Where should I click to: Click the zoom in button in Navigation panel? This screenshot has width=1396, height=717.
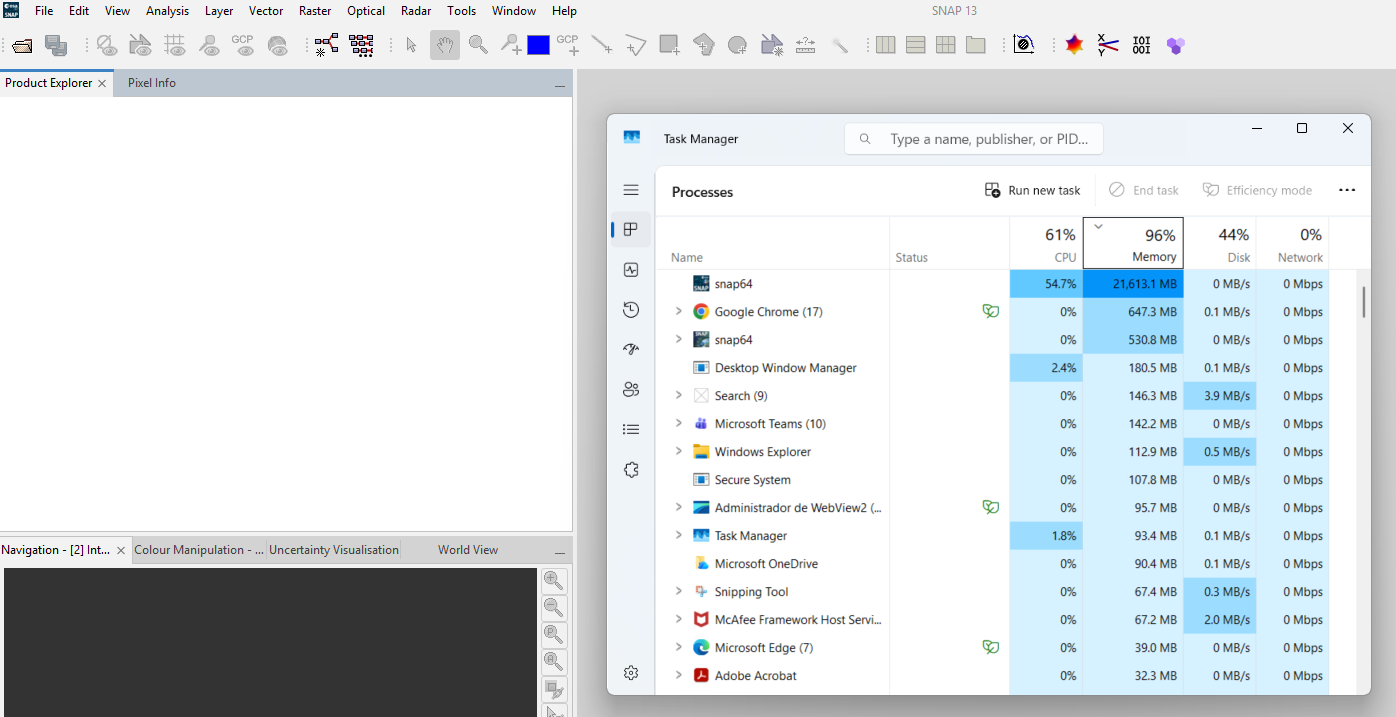click(553, 581)
